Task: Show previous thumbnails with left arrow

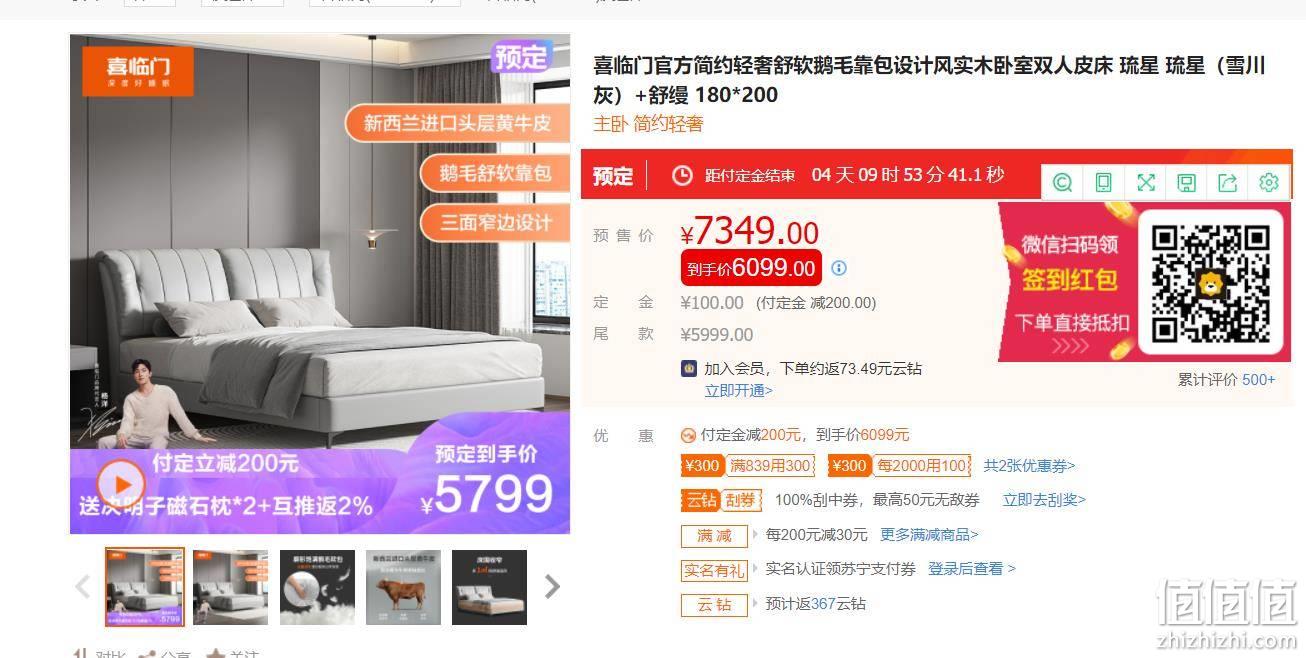Action: coord(84,587)
